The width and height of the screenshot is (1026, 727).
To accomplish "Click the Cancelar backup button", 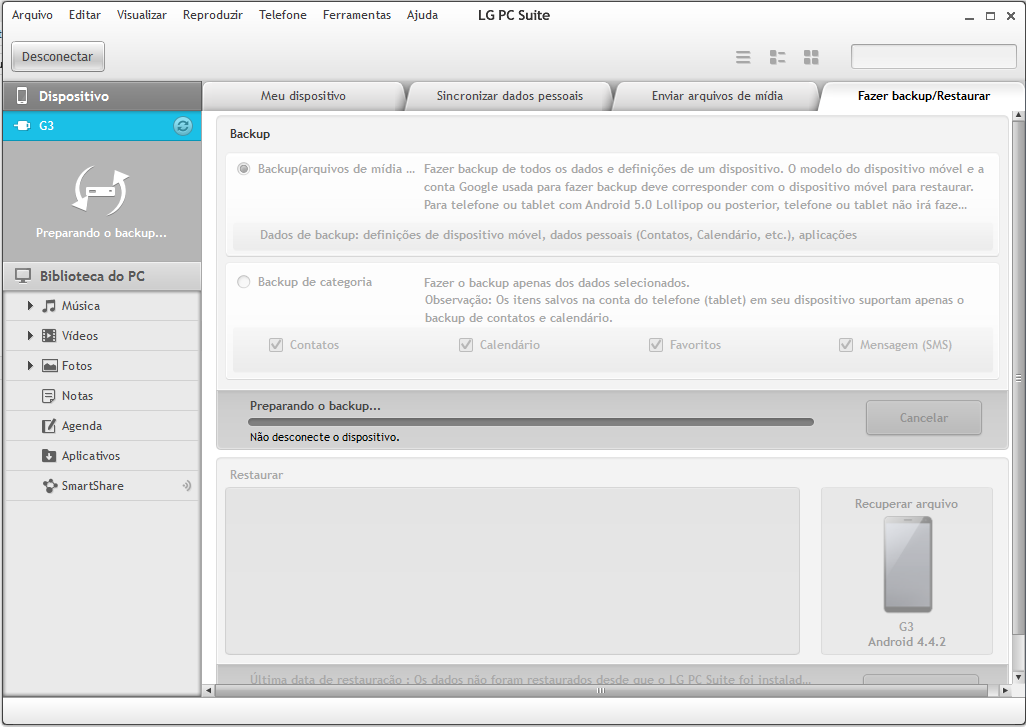I will pyautogui.click(x=923, y=417).
